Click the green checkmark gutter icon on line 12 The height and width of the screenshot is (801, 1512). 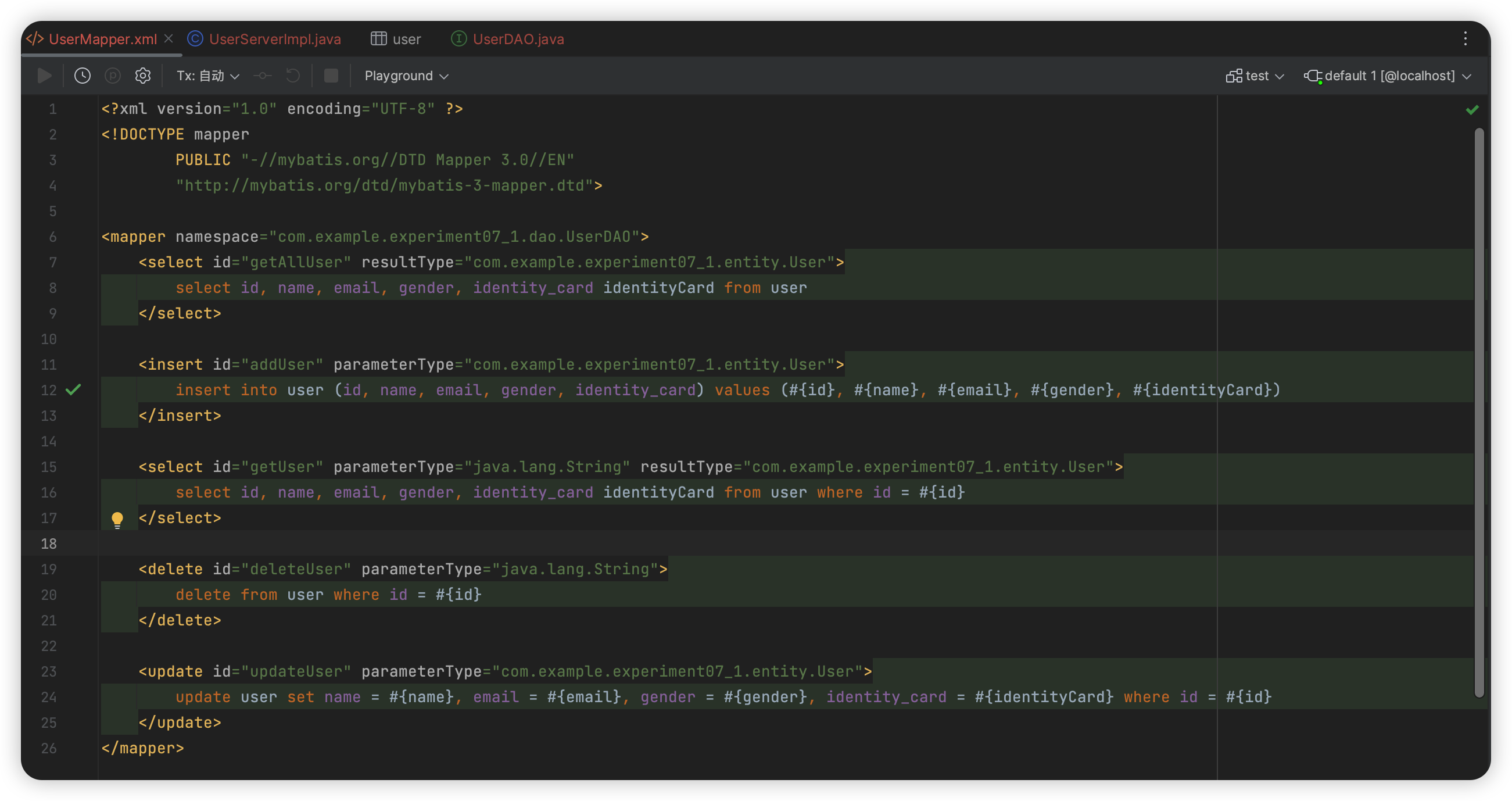pos(73,389)
